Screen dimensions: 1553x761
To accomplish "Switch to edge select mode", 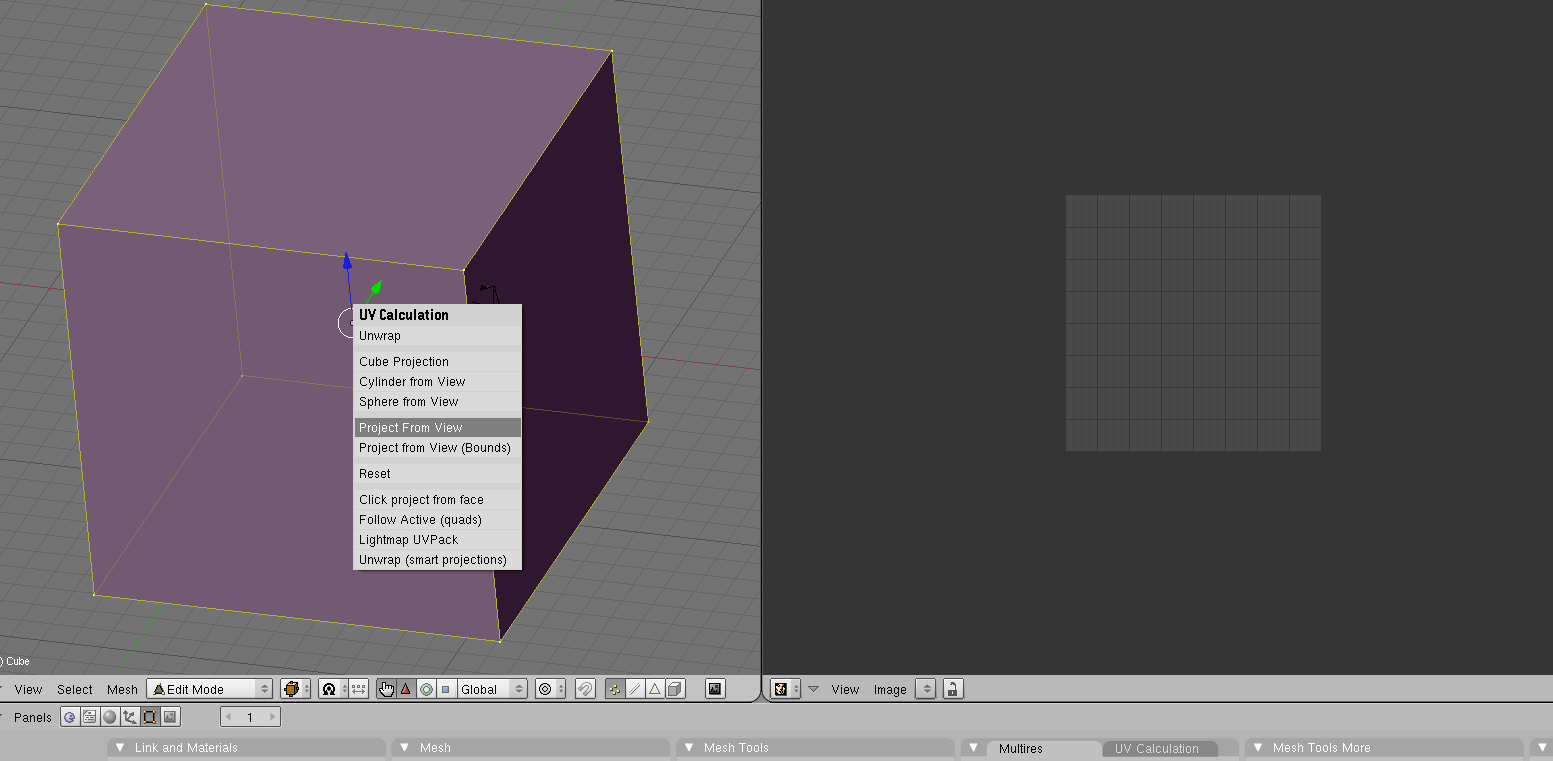I will 635,689.
